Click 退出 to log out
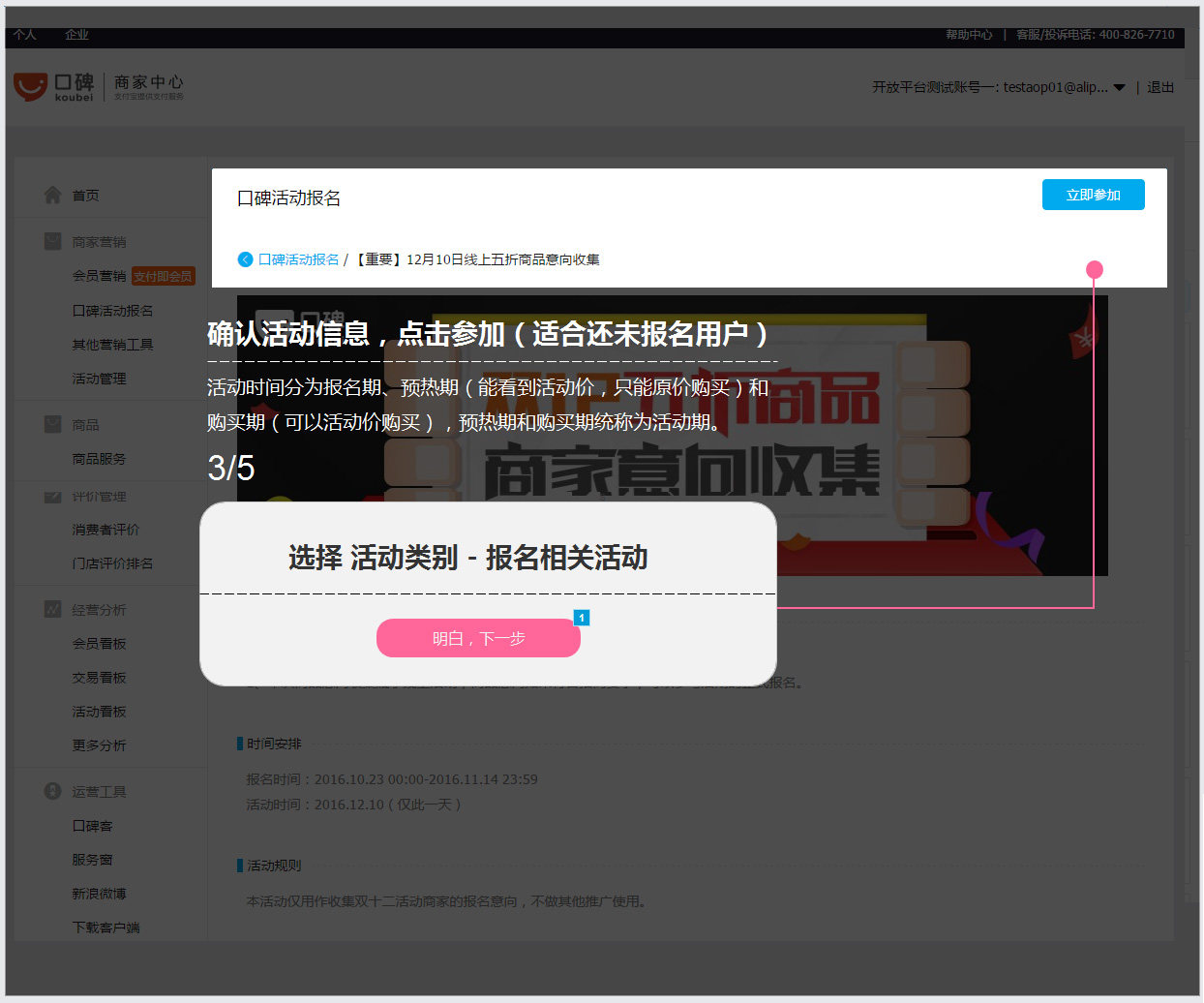This screenshot has height=1003, width=1204. pyautogui.click(x=1160, y=87)
